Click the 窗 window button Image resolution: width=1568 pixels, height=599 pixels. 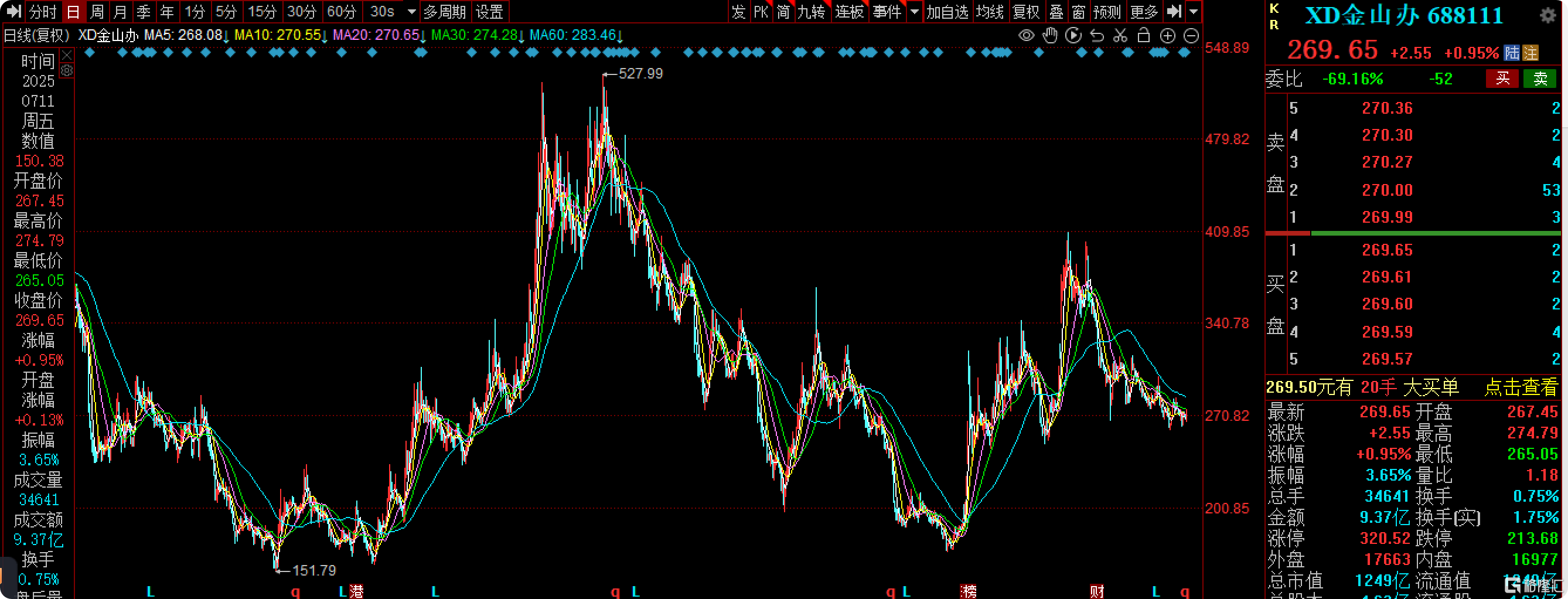tap(1079, 11)
